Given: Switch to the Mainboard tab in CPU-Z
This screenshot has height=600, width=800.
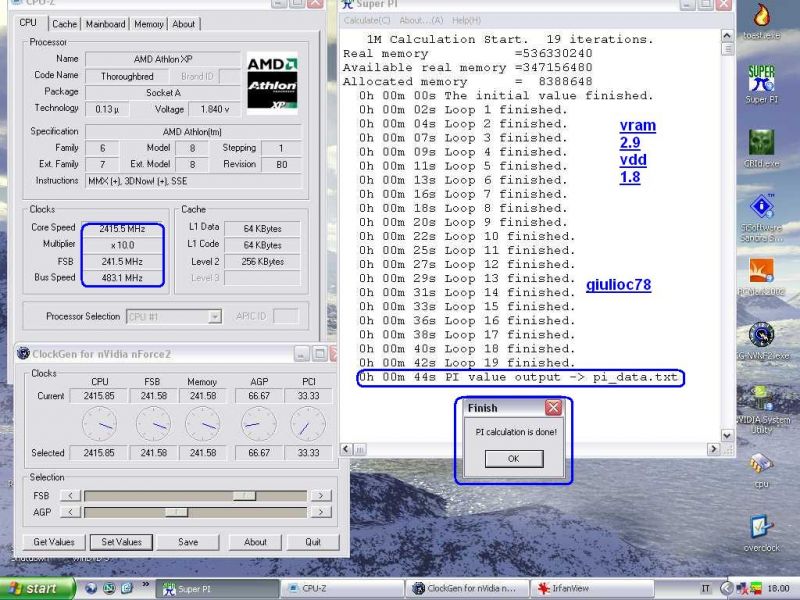Looking at the screenshot, I should (105, 24).
